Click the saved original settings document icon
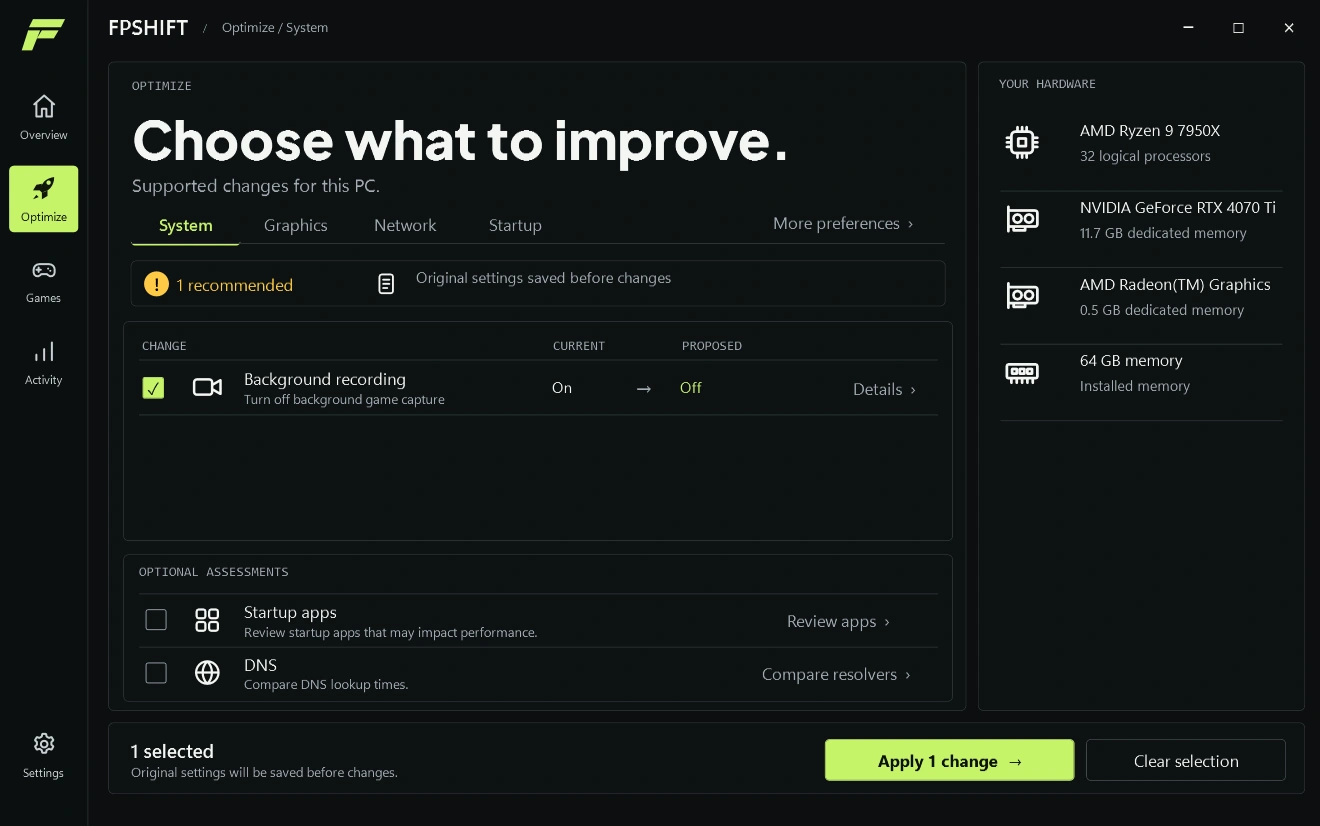1320x826 pixels. pyautogui.click(x=386, y=284)
